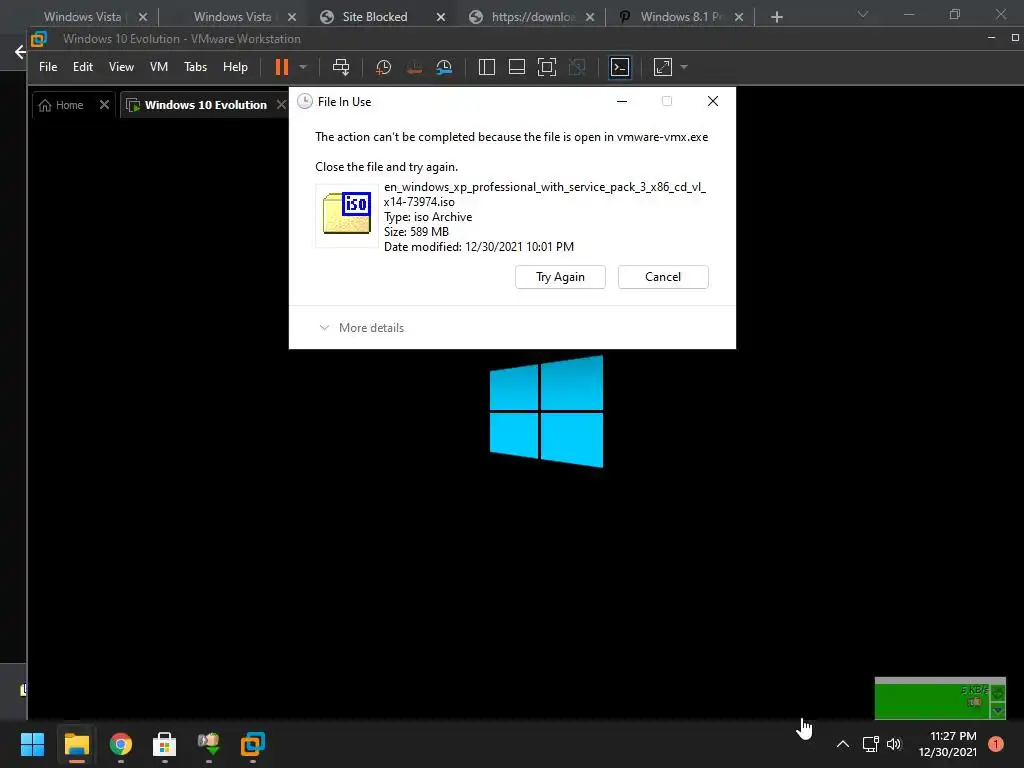
Task: Toggle the VMware library sidebar icon
Action: pos(487,67)
